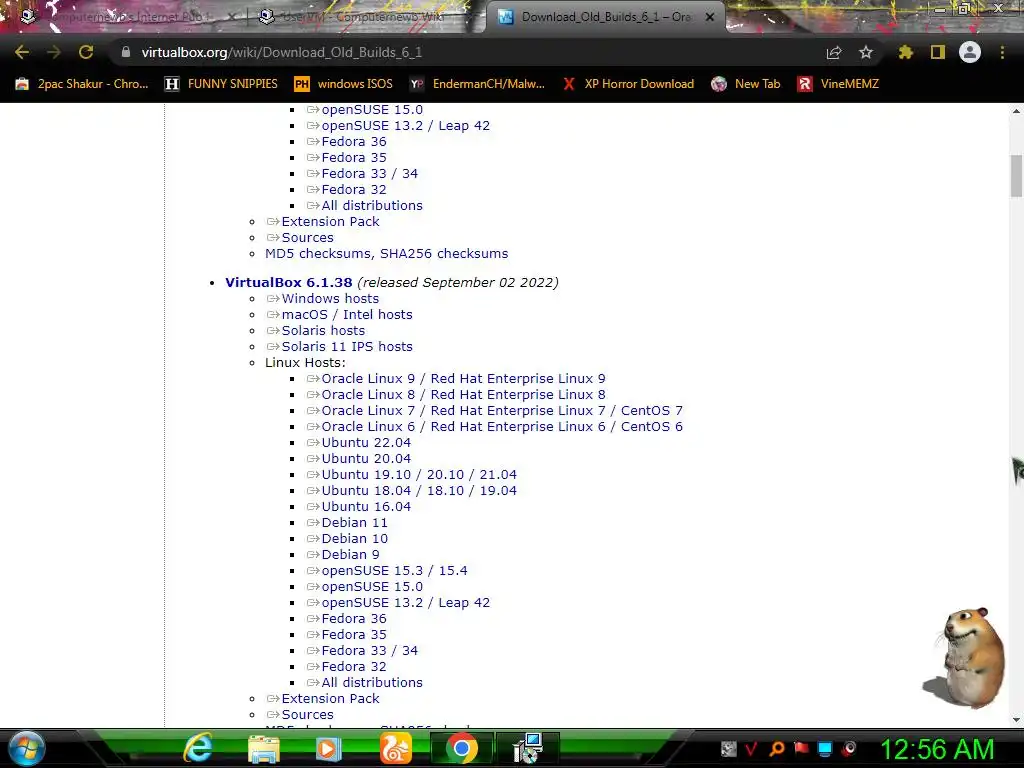View site info via the padlock icon
The width and height of the screenshot is (1024, 768).
tap(125, 52)
